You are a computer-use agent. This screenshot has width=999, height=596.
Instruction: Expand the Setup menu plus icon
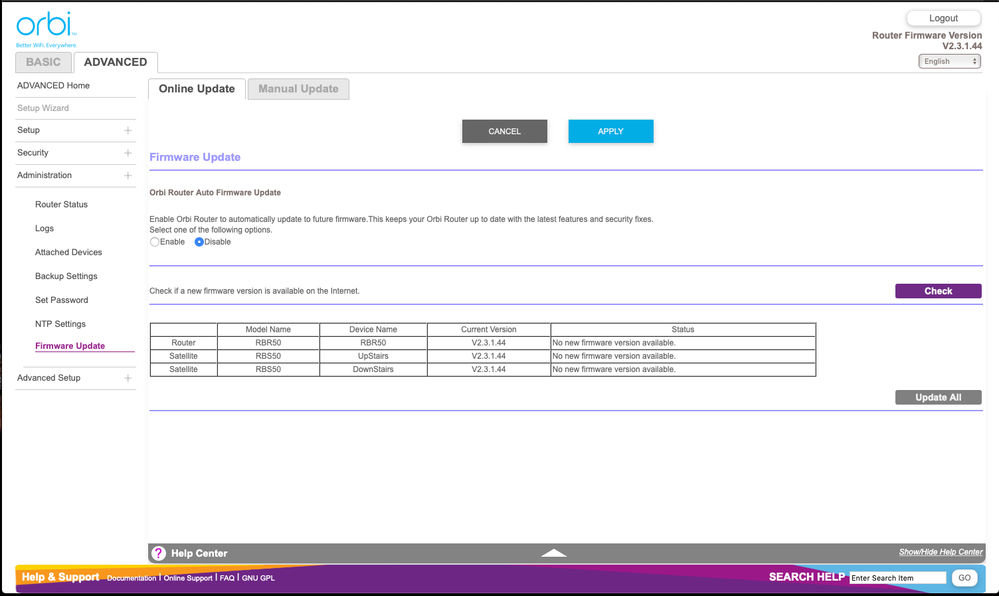coord(128,130)
